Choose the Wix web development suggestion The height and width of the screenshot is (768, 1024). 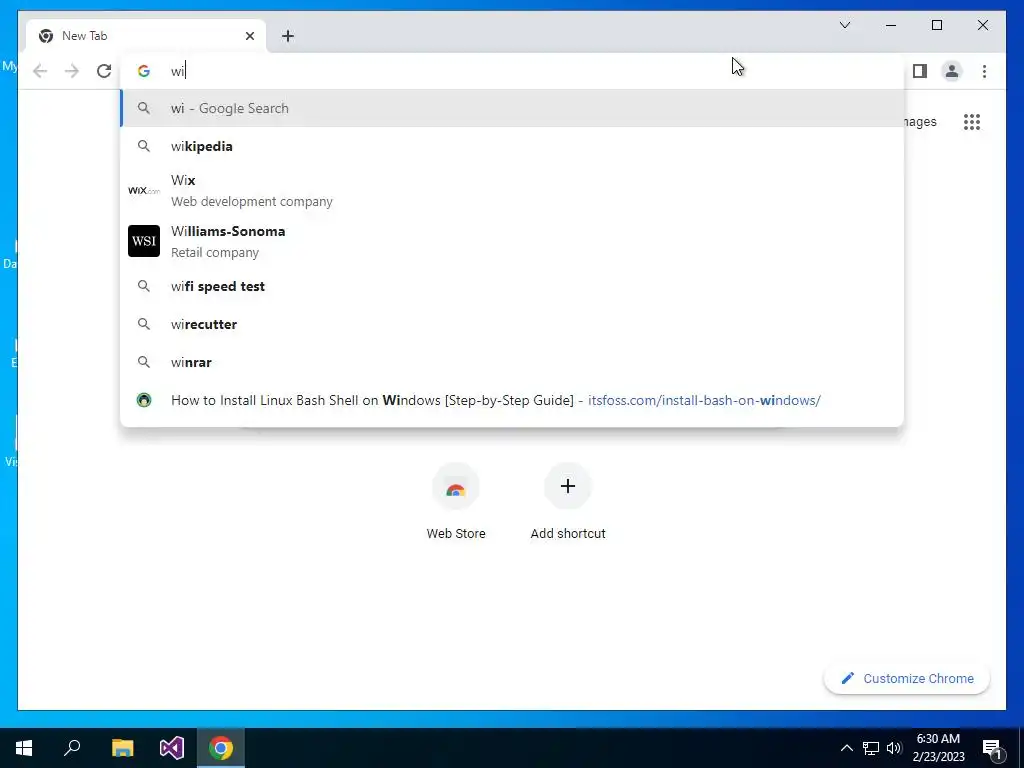click(513, 191)
